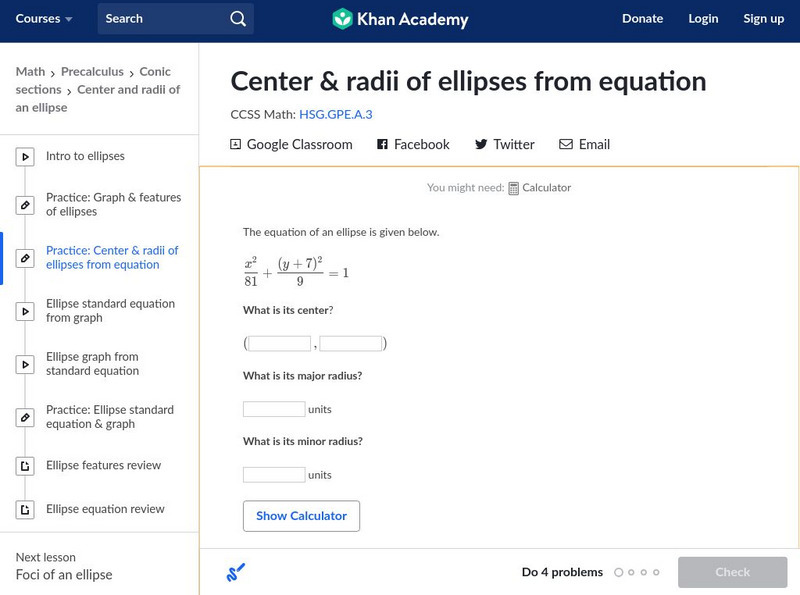Image resolution: width=800 pixels, height=595 pixels.
Task: Click the center x-coordinate input box
Action: point(280,344)
